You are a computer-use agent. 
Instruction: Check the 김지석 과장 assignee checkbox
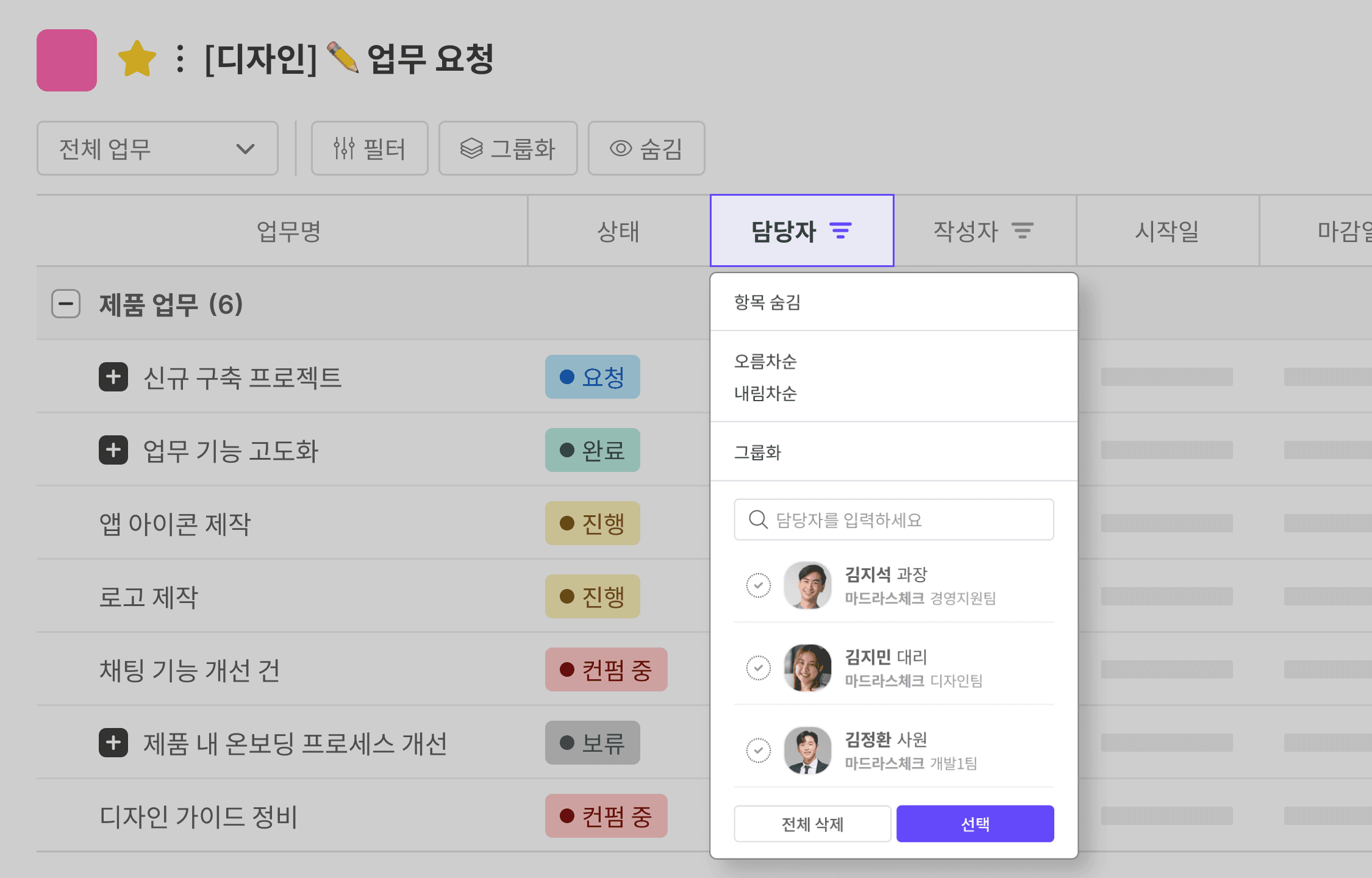click(758, 585)
